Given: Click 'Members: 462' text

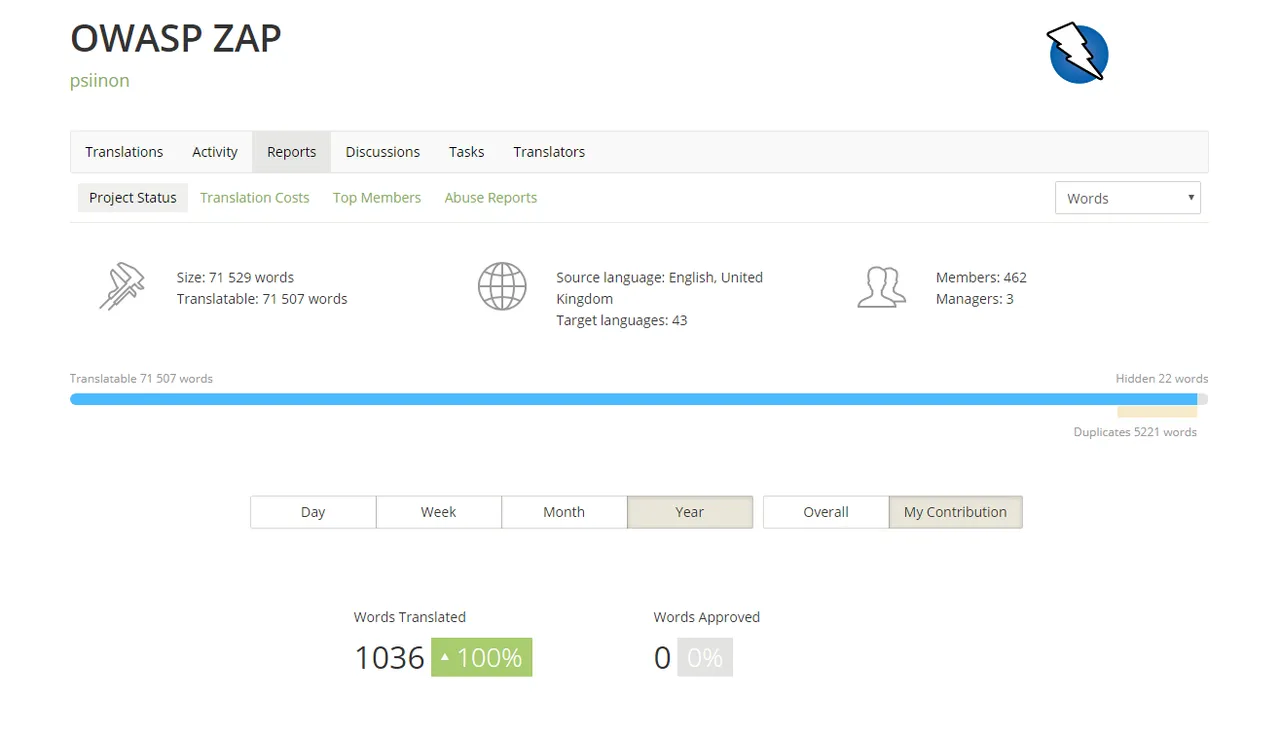Looking at the screenshot, I should tap(981, 277).
